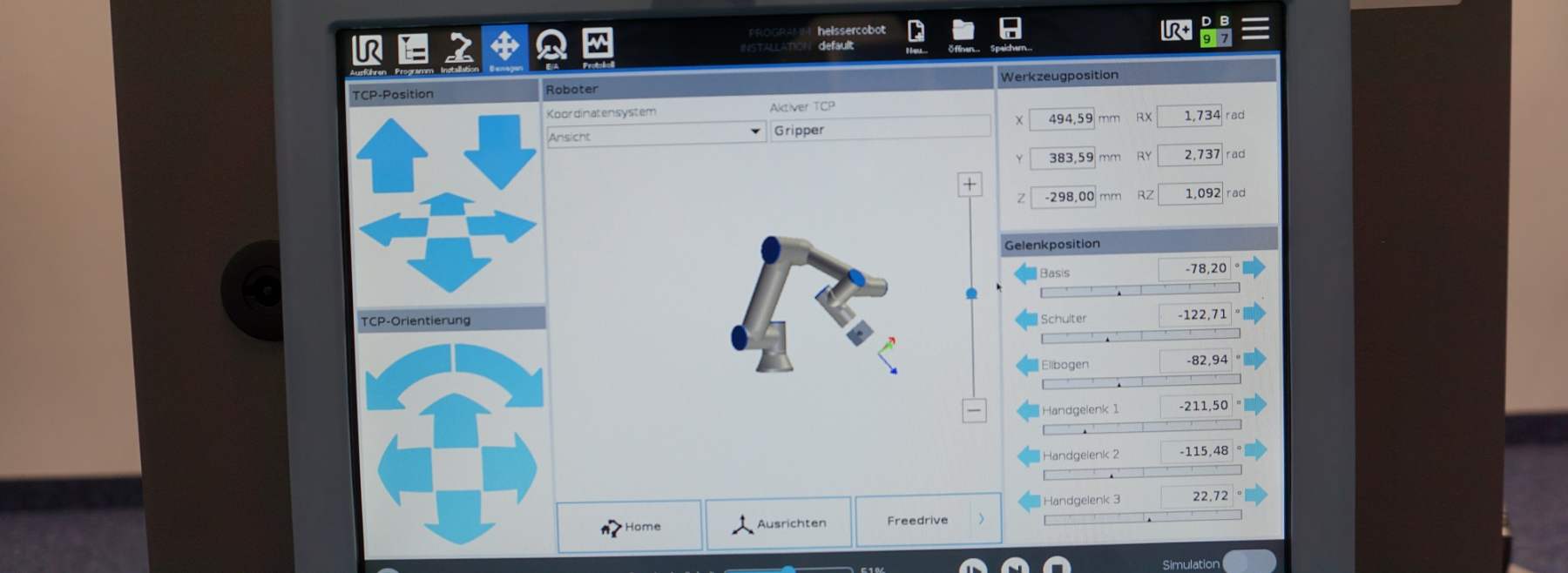Click the Aktiver TCP Gripper field
This screenshot has width=1568, height=573.
click(880, 129)
